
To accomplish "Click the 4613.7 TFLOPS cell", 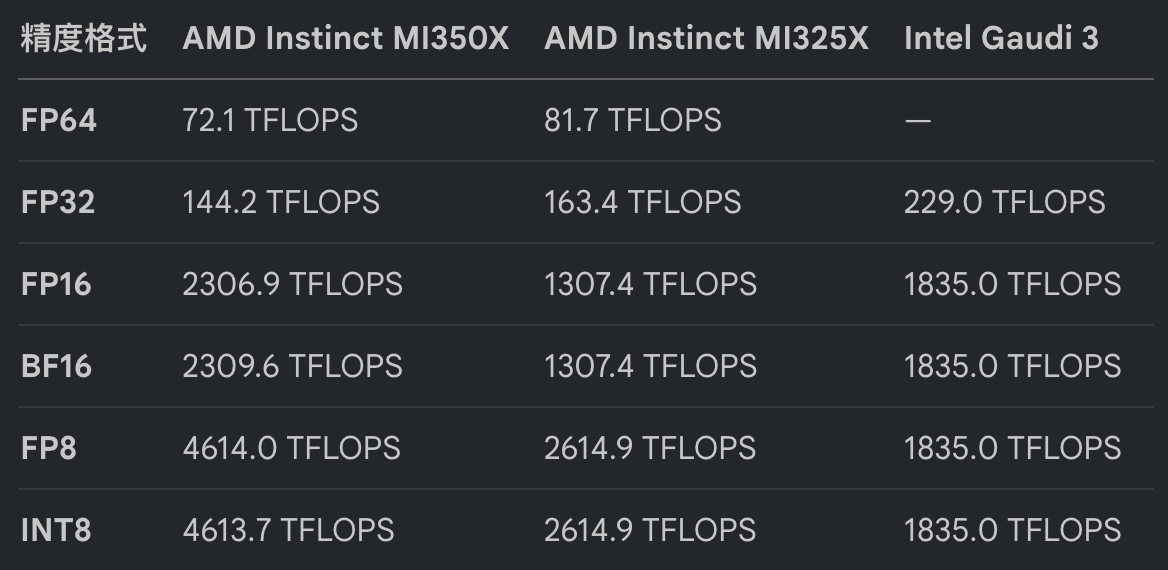I will pyautogui.click(x=288, y=530).
